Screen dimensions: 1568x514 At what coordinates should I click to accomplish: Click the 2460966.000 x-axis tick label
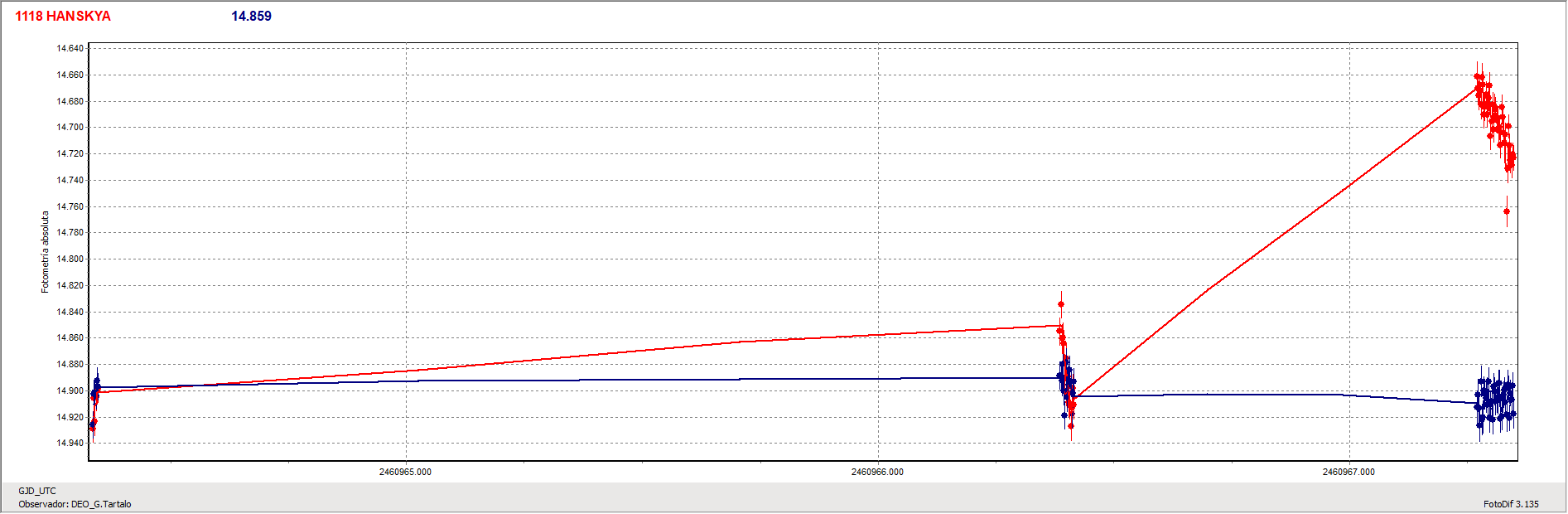point(877,472)
